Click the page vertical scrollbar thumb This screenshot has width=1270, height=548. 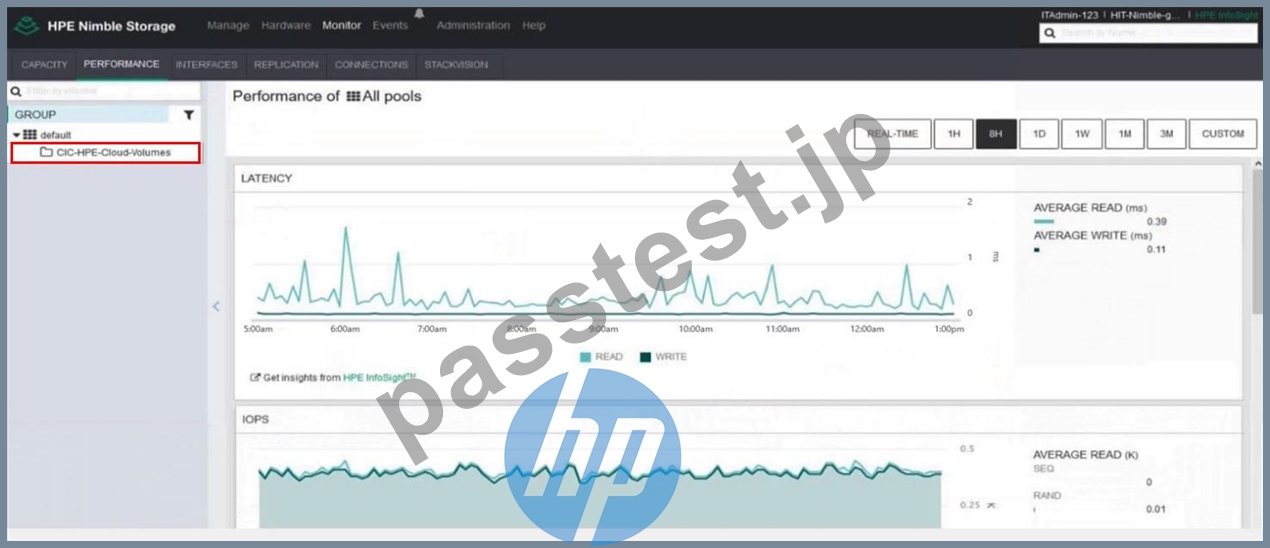(1257, 243)
